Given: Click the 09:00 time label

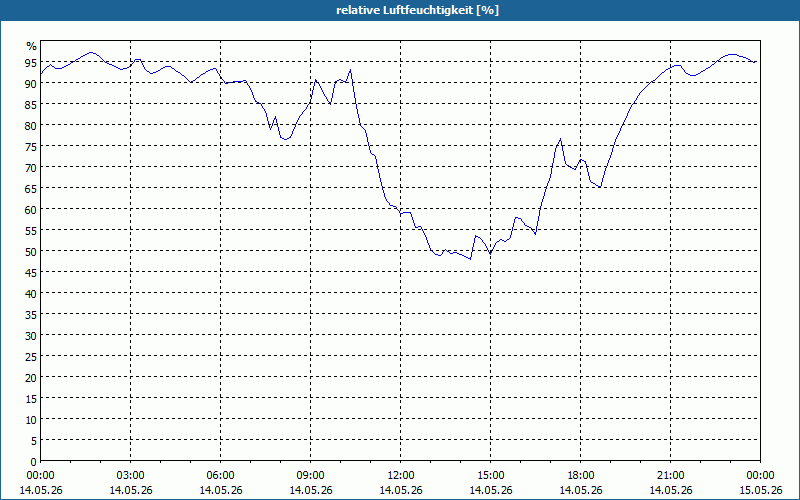Looking at the screenshot, I should pyautogui.click(x=310, y=476).
